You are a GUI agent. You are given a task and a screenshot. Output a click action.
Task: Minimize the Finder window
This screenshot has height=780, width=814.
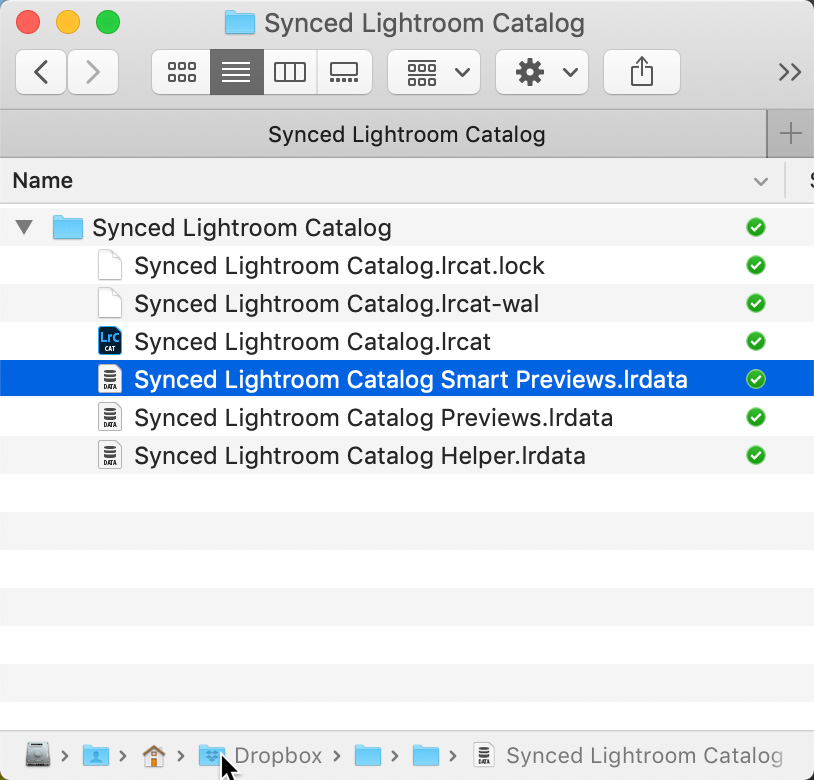pyautogui.click(x=68, y=22)
